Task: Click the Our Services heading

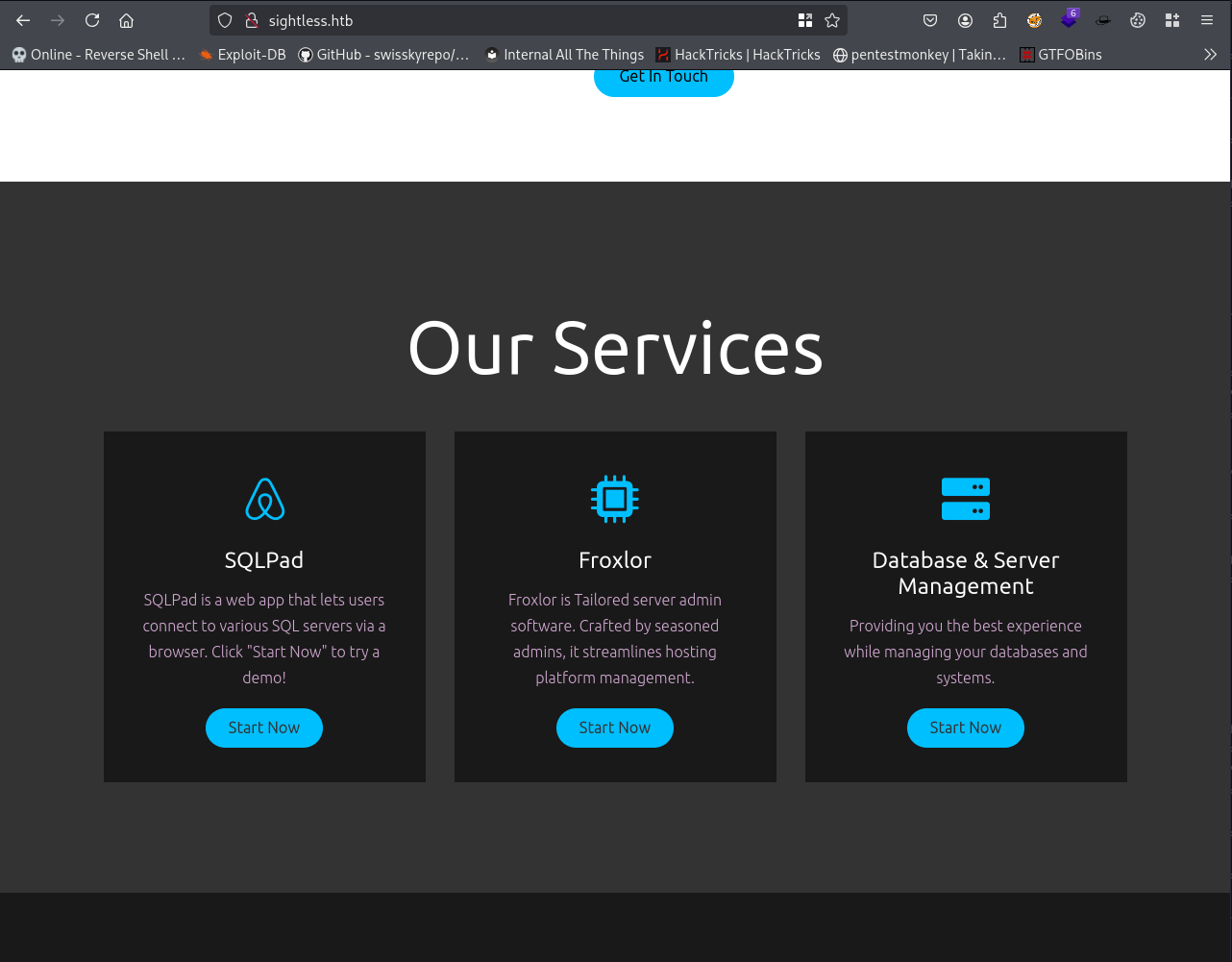Action: click(615, 347)
